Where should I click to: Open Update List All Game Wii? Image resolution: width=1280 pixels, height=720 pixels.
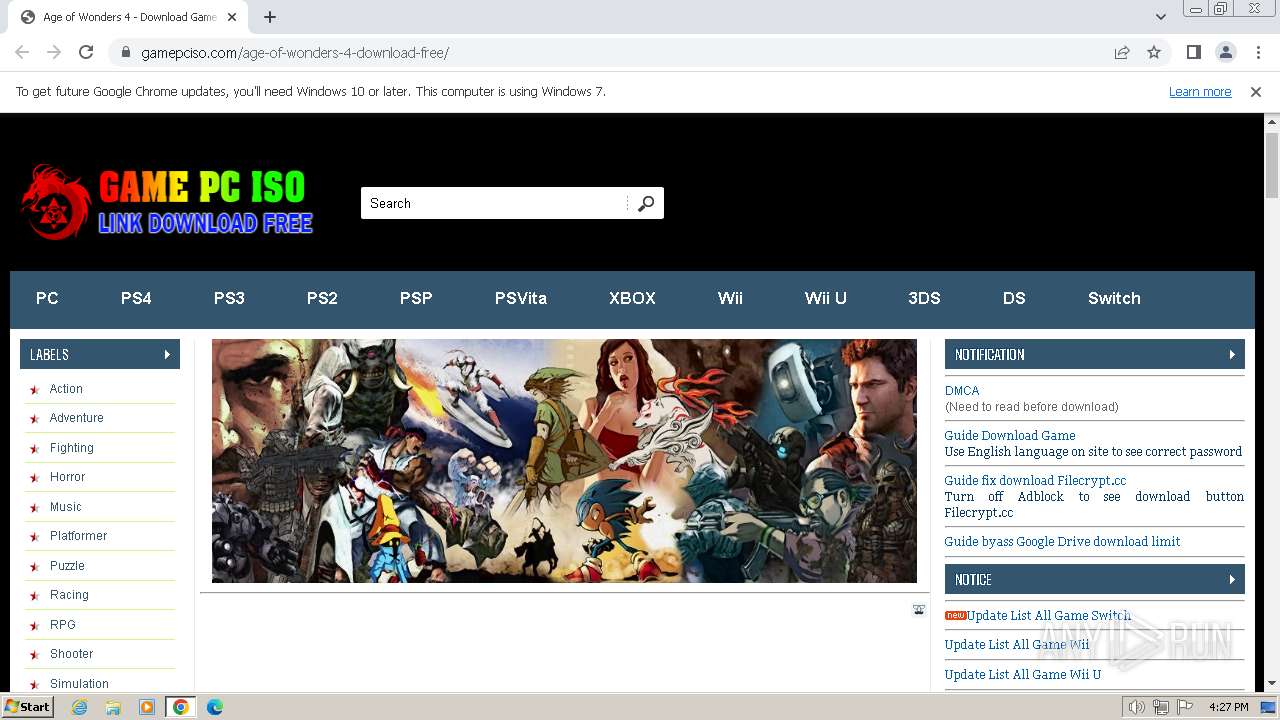tap(1017, 645)
